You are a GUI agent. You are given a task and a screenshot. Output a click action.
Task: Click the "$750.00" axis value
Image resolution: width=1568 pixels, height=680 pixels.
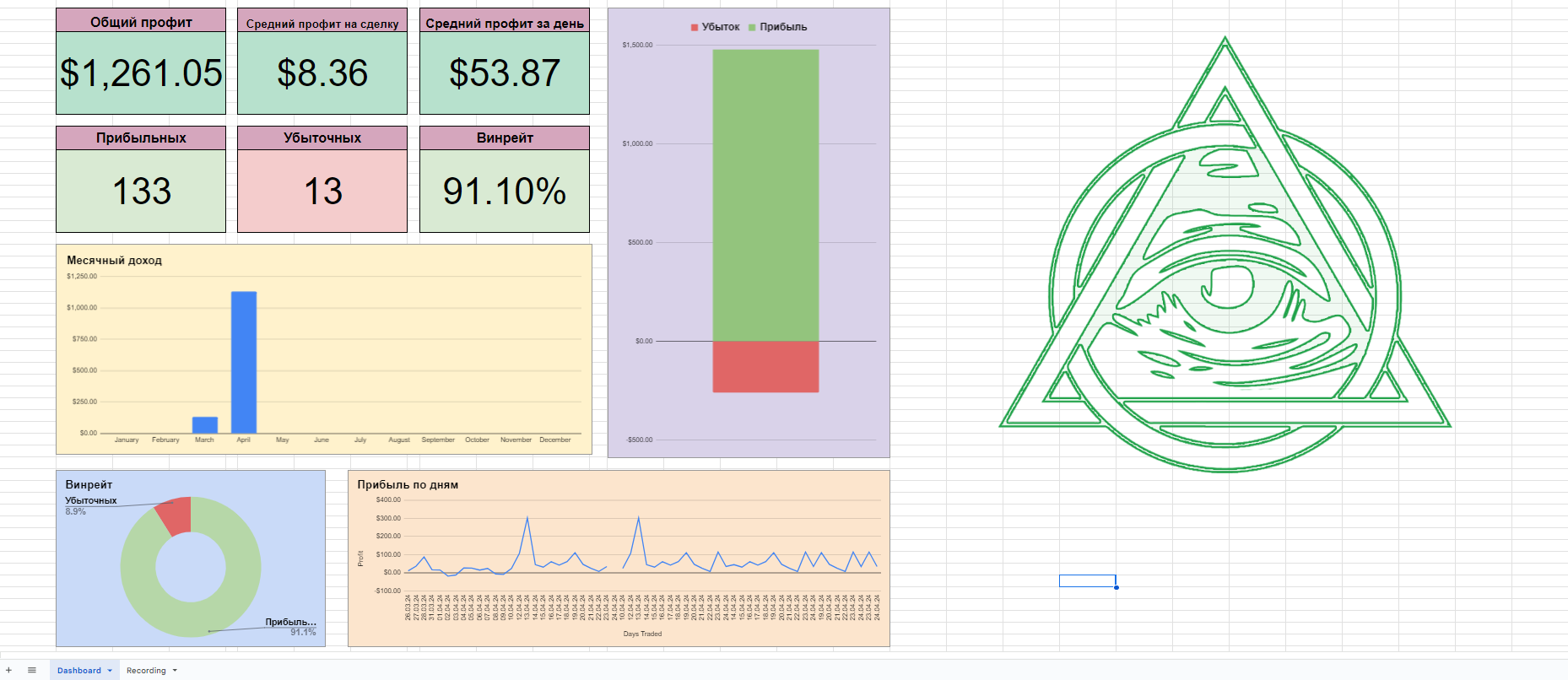[85, 338]
